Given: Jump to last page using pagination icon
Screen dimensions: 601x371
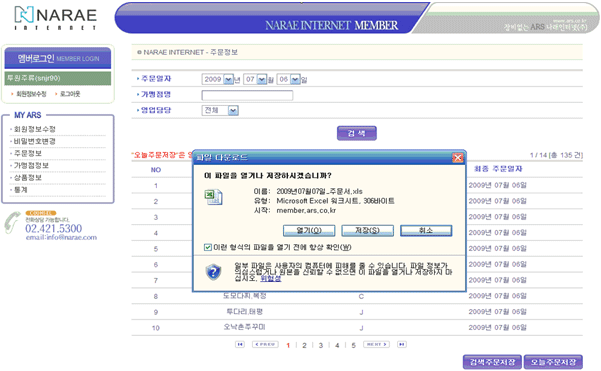Looking at the screenshot, I should coord(402,344).
